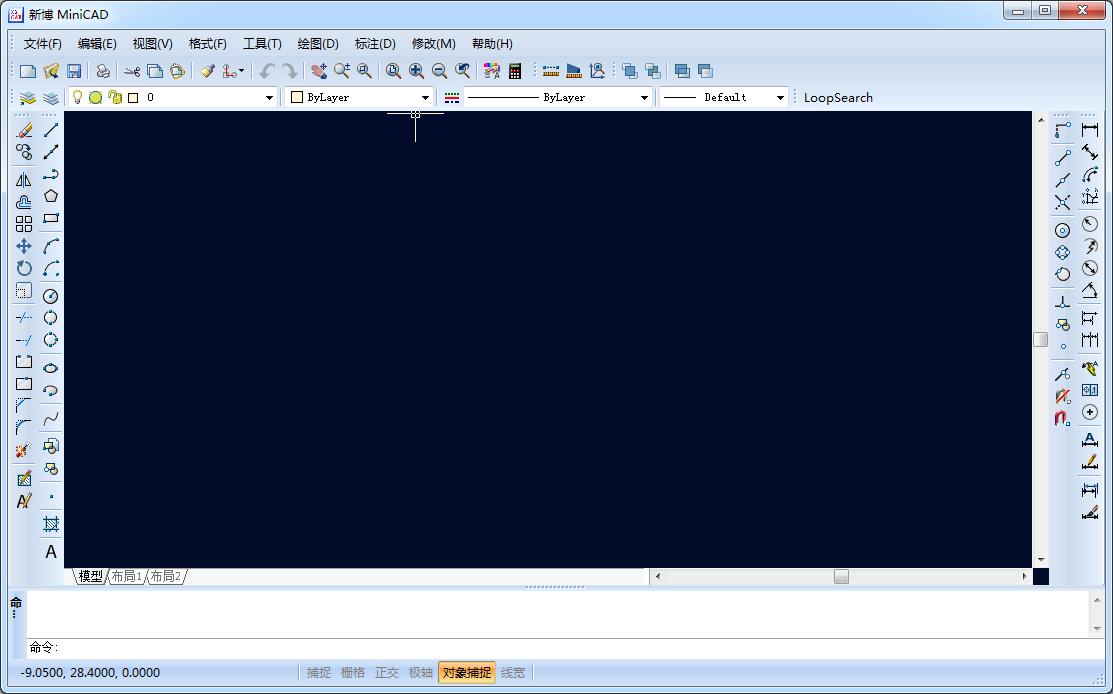Choose the Polygon drawing tool
The width and height of the screenshot is (1113, 694).
click(51, 196)
